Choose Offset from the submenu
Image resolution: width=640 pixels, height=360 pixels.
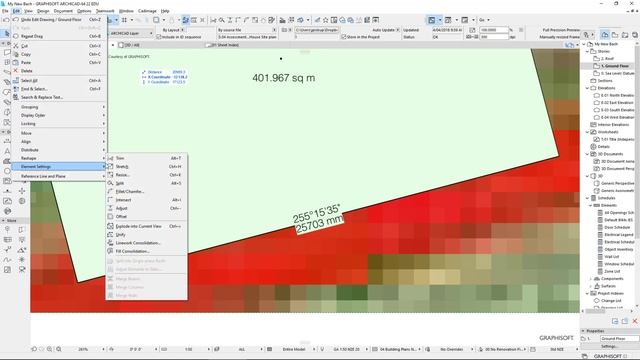[x=146, y=216]
